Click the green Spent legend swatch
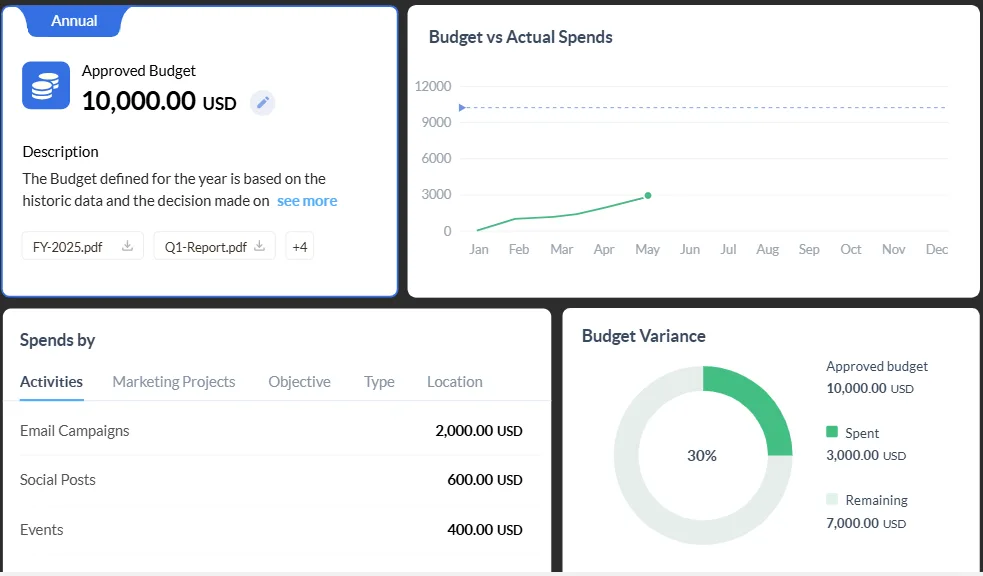The height and width of the screenshot is (576, 983). pos(832,432)
